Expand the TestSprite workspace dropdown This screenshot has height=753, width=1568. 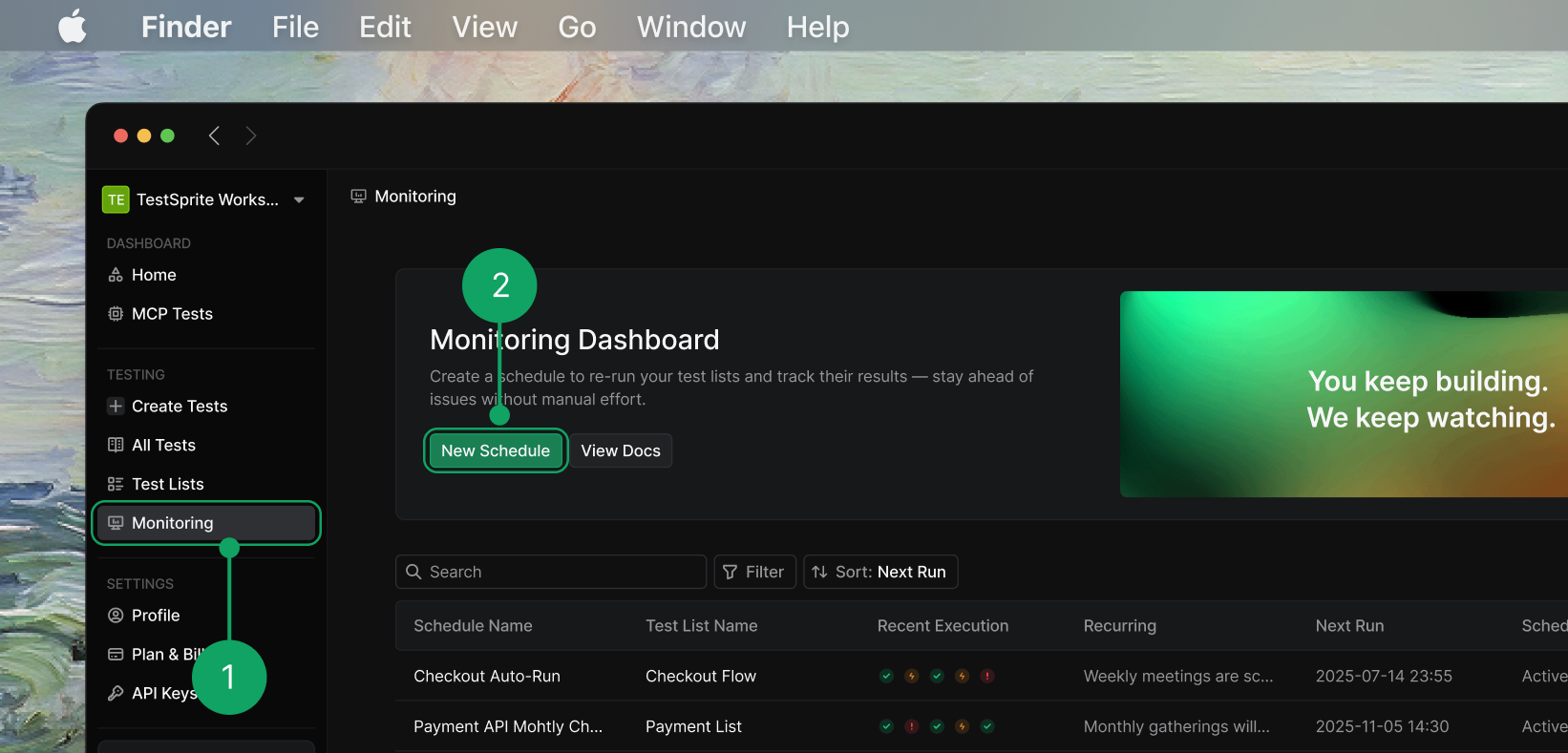point(299,199)
